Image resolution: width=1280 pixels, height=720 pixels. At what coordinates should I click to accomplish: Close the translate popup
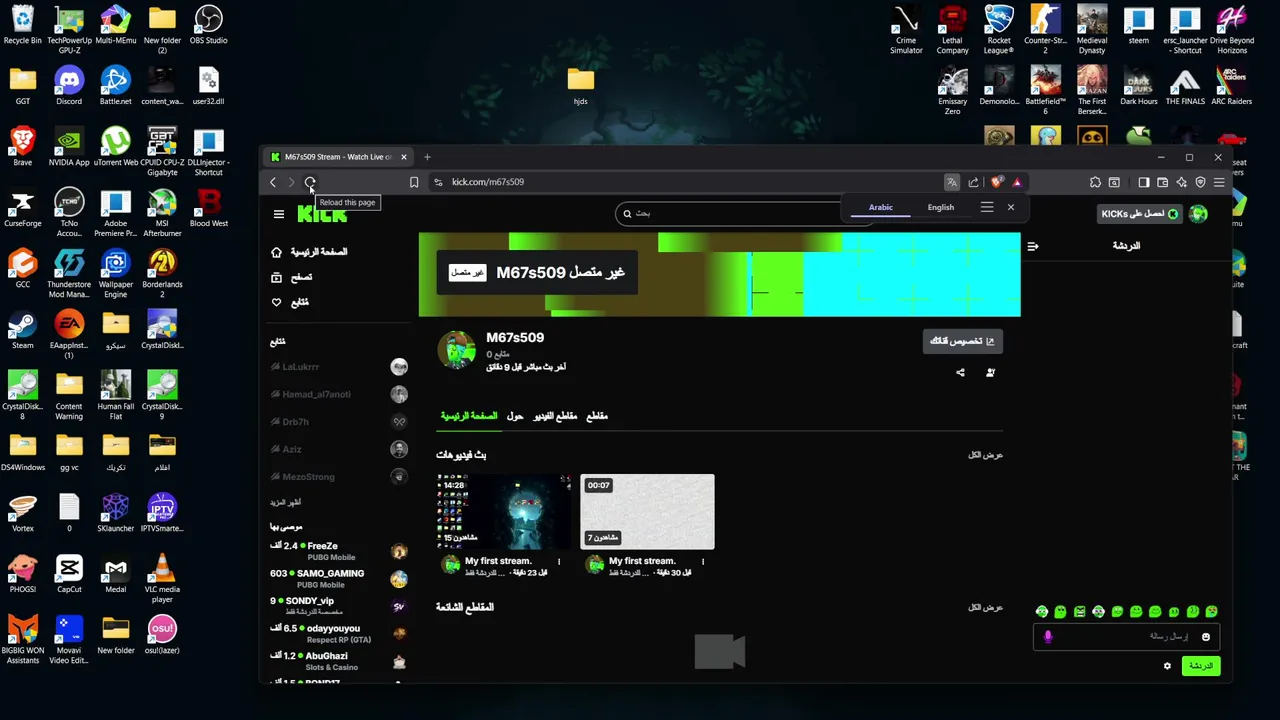[1010, 207]
